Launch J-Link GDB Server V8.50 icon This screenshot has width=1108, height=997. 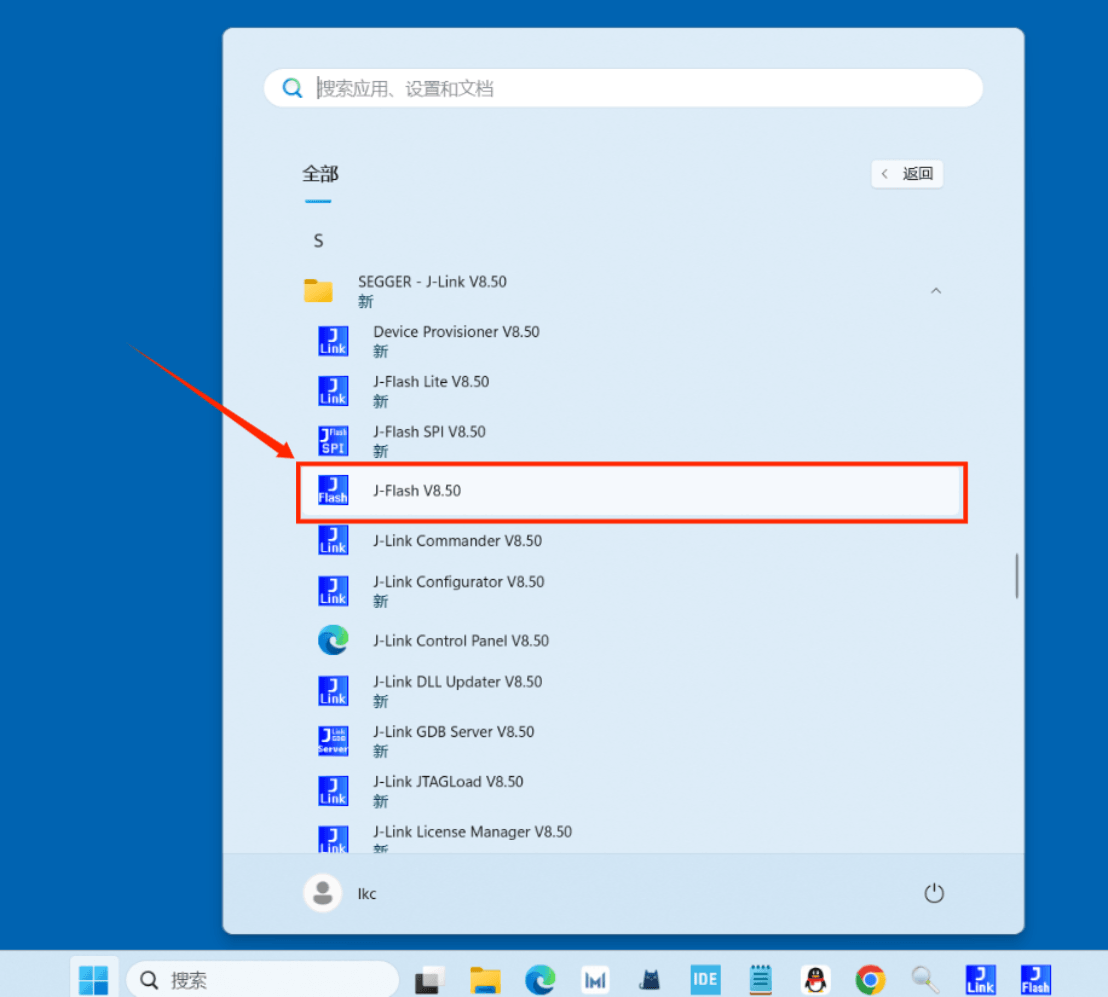(333, 741)
